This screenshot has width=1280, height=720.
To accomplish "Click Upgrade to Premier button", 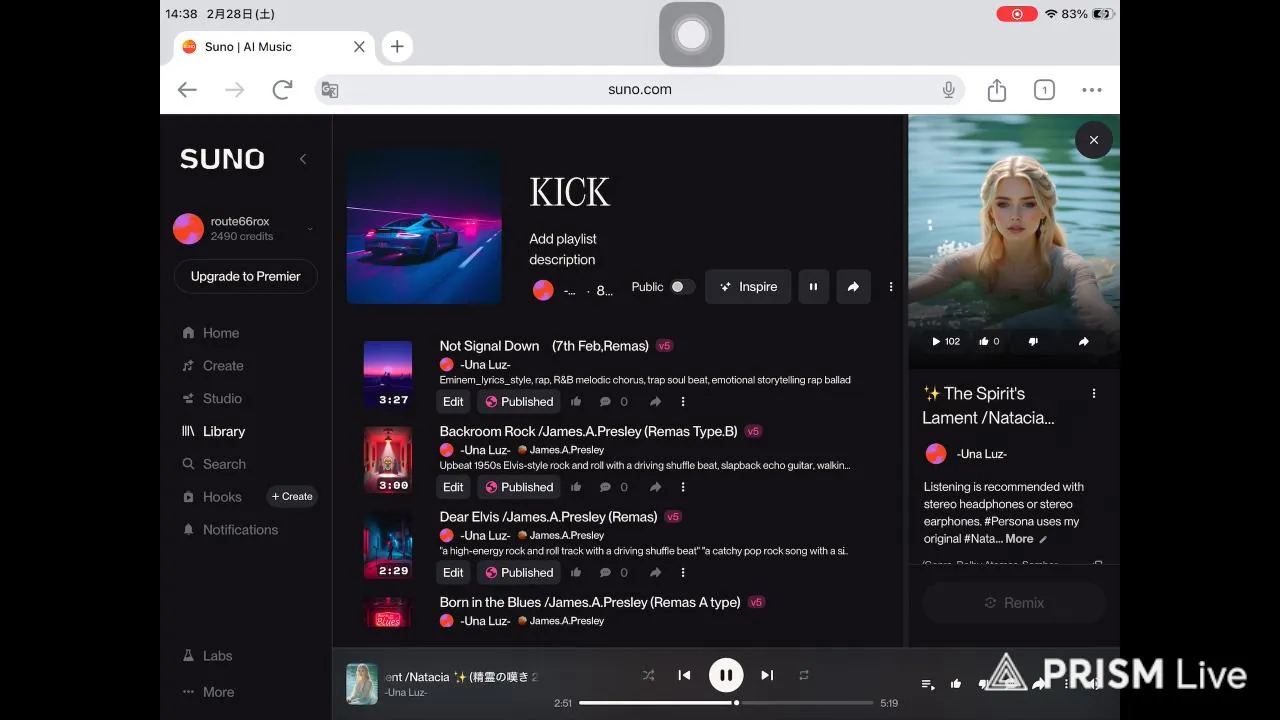I will pyautogui.click(x=245, y=276).
